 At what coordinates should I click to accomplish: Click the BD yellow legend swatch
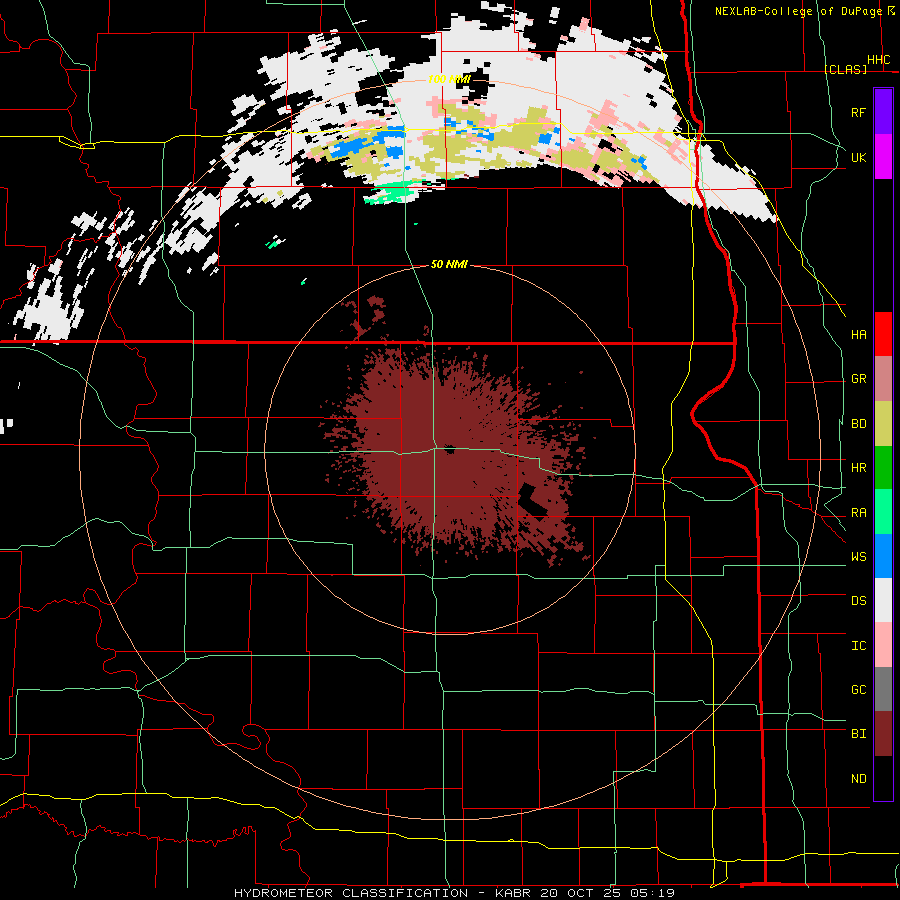(x=883, y=424)
